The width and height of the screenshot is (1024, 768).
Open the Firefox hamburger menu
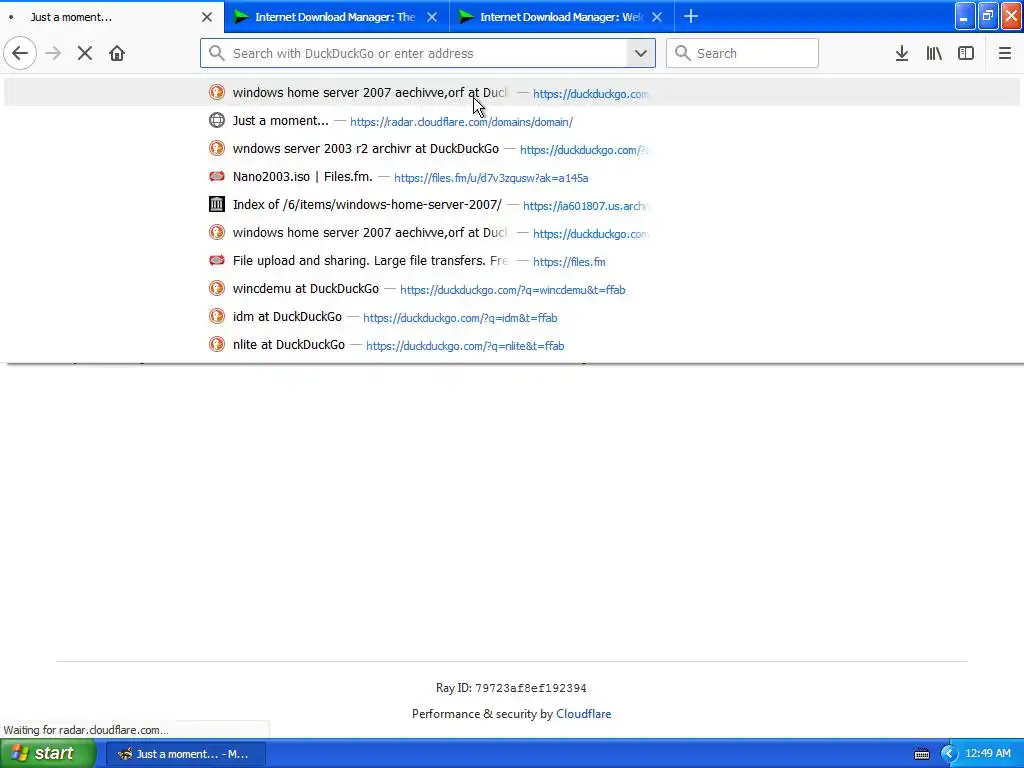coord(1005,53)
